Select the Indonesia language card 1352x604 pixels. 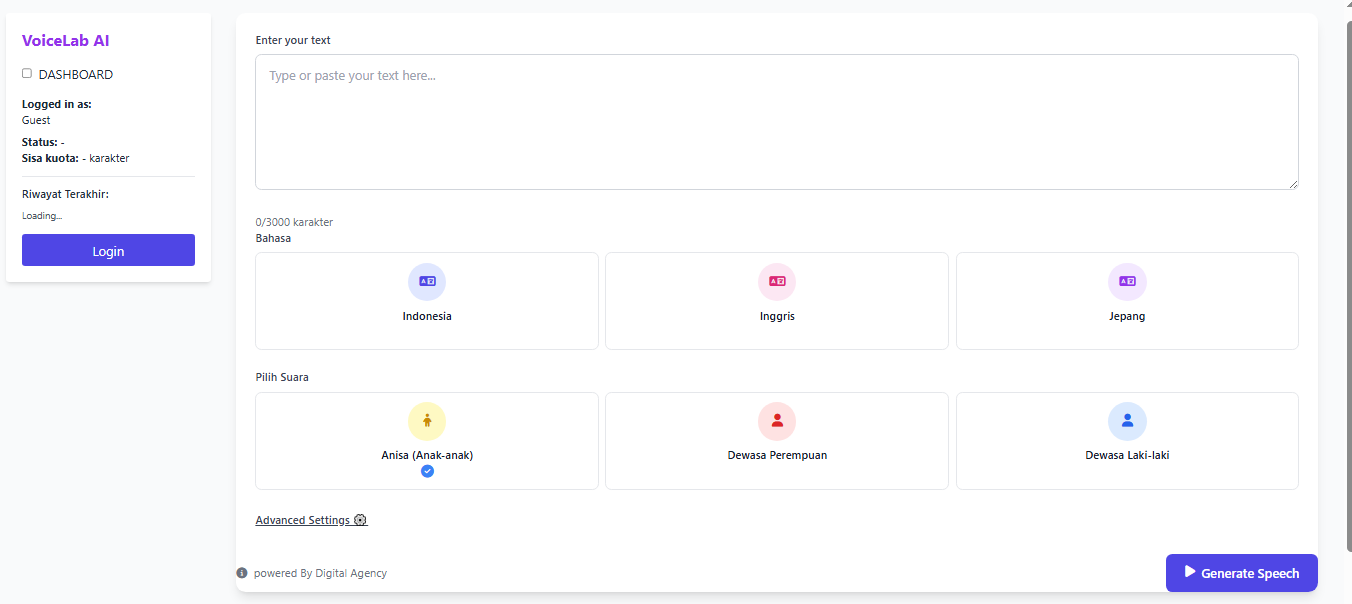click(427, 301)
